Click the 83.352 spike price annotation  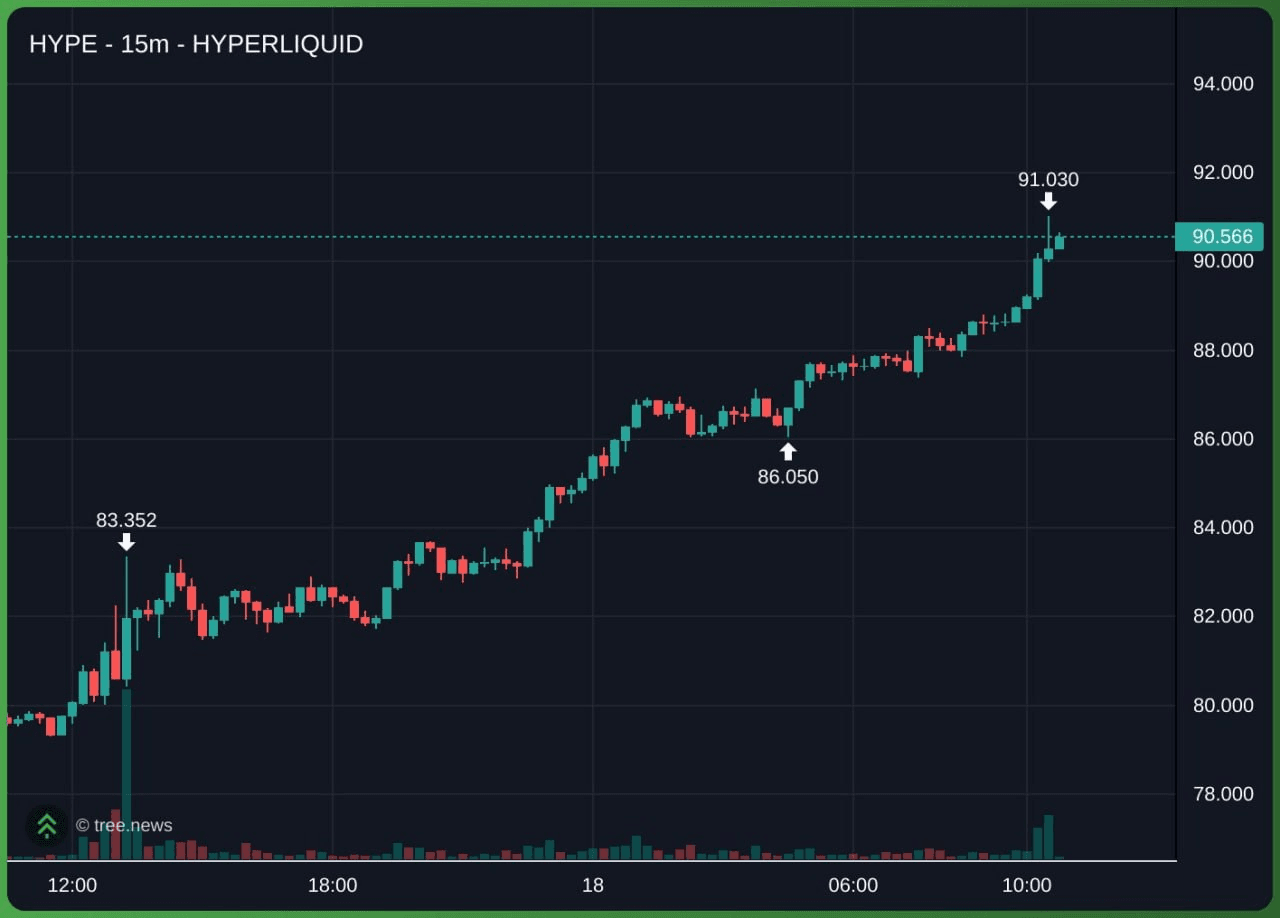pos(126,520)
